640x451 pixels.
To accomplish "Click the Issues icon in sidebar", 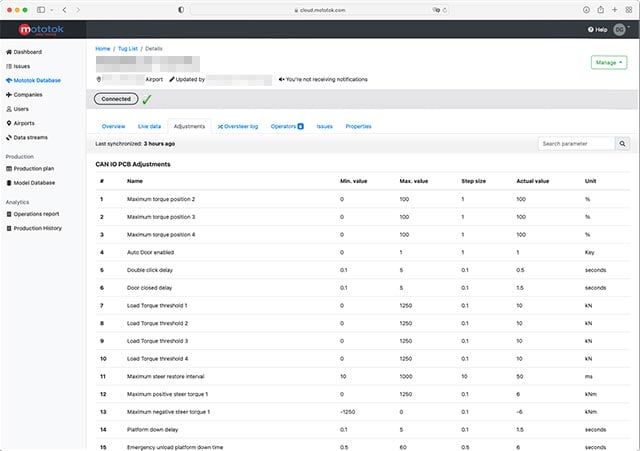I will (x=8, y=66).
